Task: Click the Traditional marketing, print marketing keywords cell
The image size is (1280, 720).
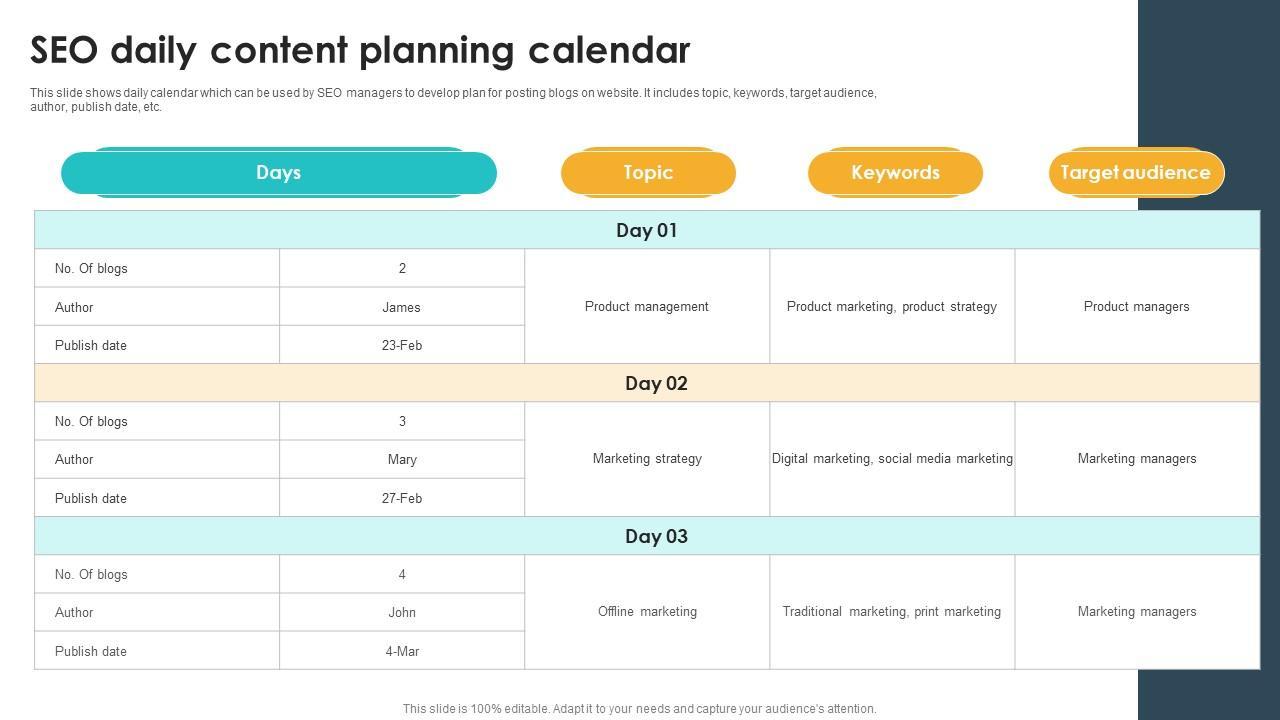Action: (x=892, y=612)
